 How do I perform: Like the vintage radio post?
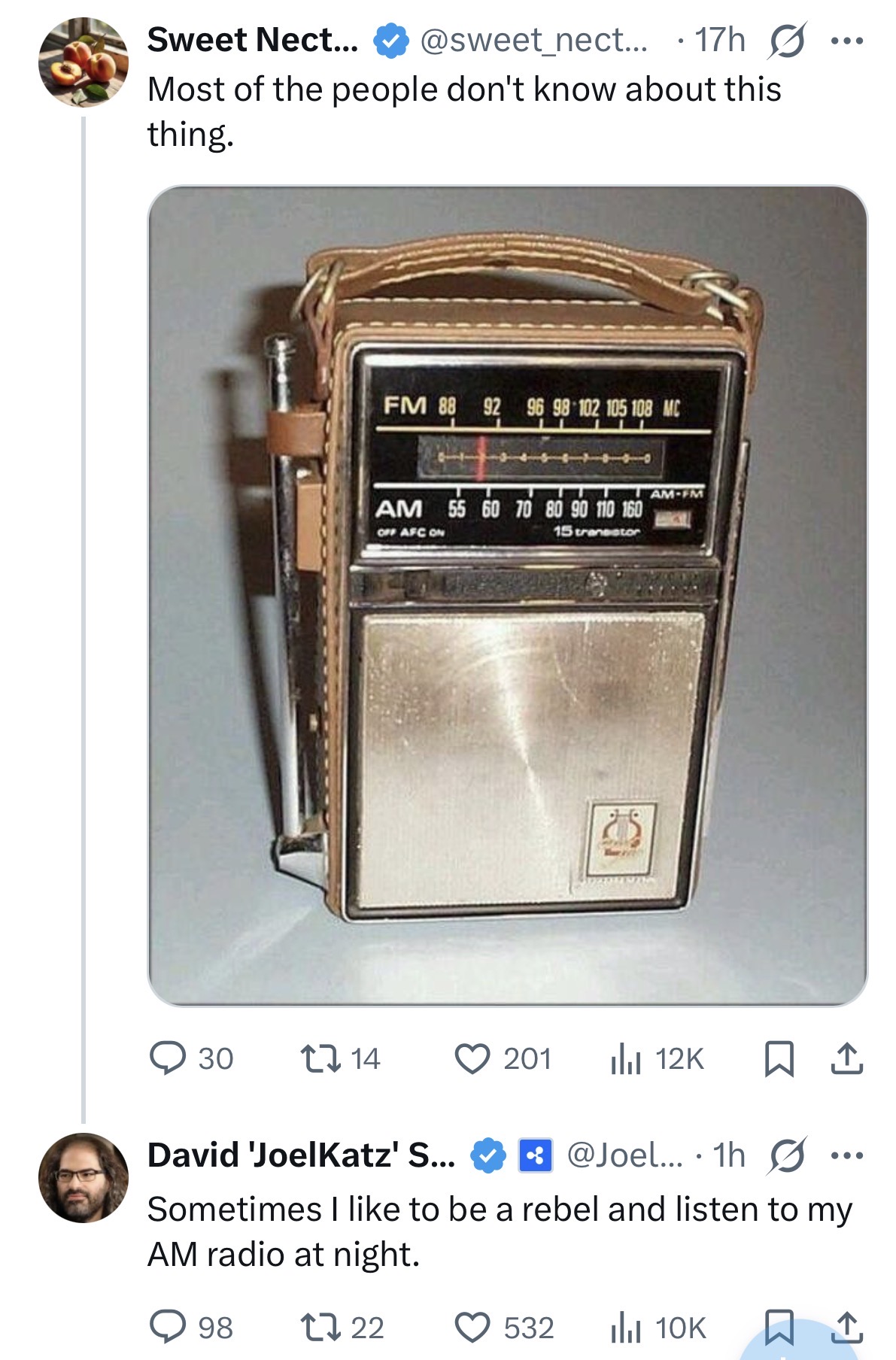(x=472, y=1058)
